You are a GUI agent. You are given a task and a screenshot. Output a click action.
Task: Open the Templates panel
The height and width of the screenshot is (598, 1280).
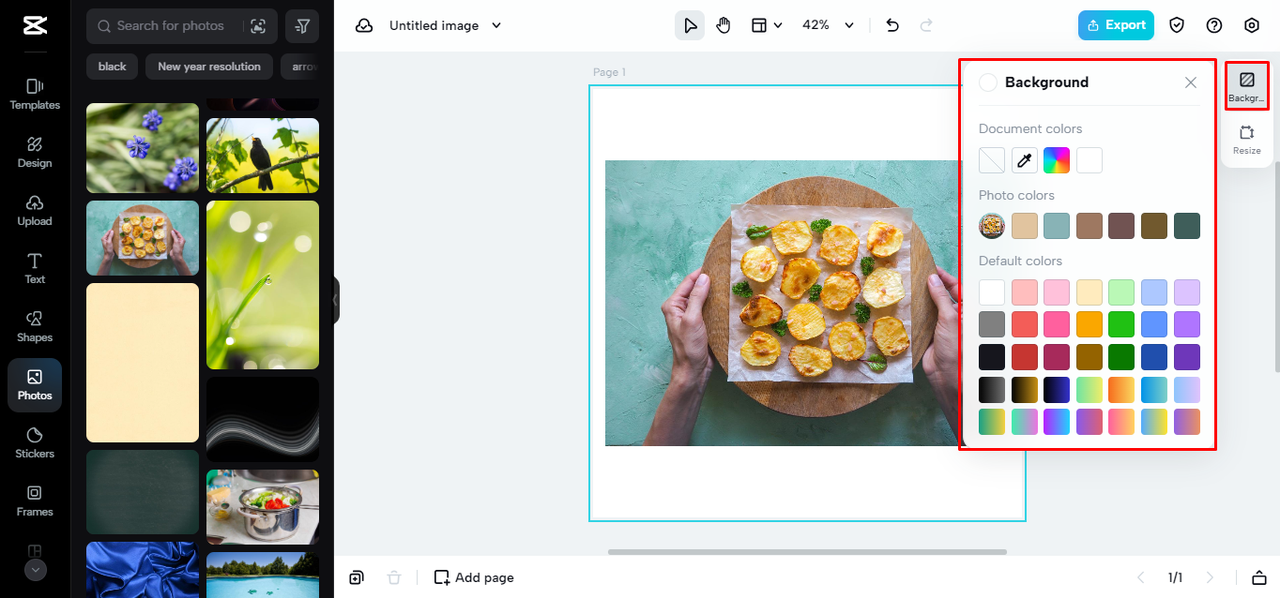pos(35,94)
